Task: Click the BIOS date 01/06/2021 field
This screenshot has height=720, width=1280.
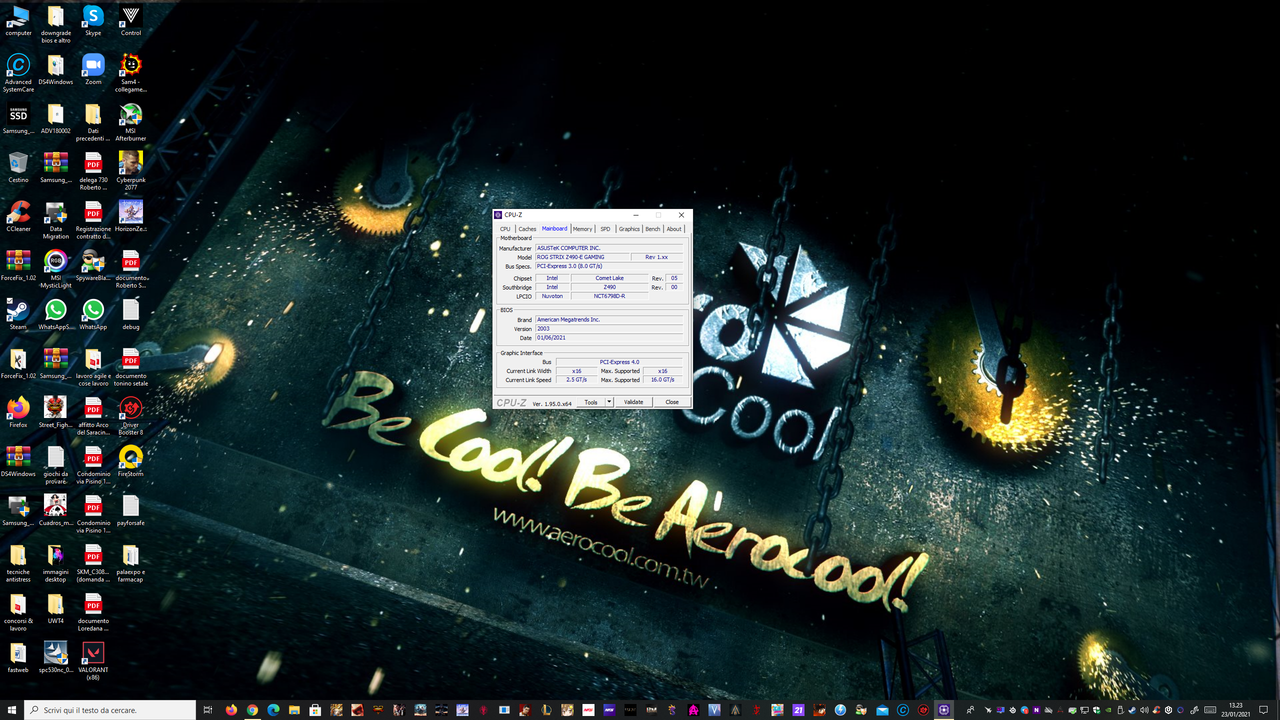Action: 610,338
